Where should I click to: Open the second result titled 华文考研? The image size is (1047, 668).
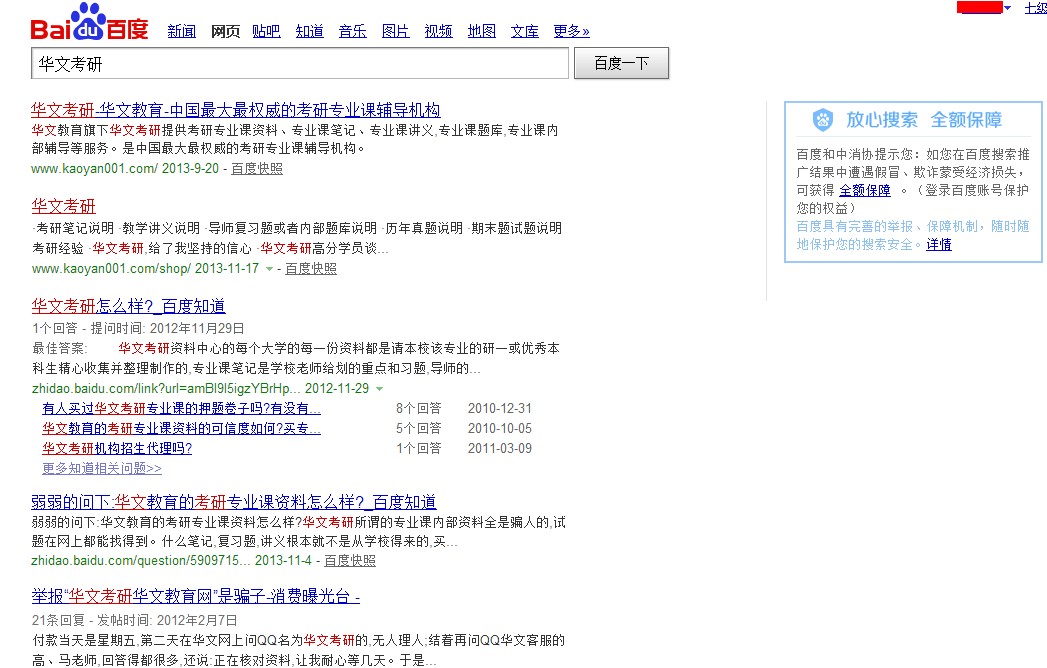63,206
